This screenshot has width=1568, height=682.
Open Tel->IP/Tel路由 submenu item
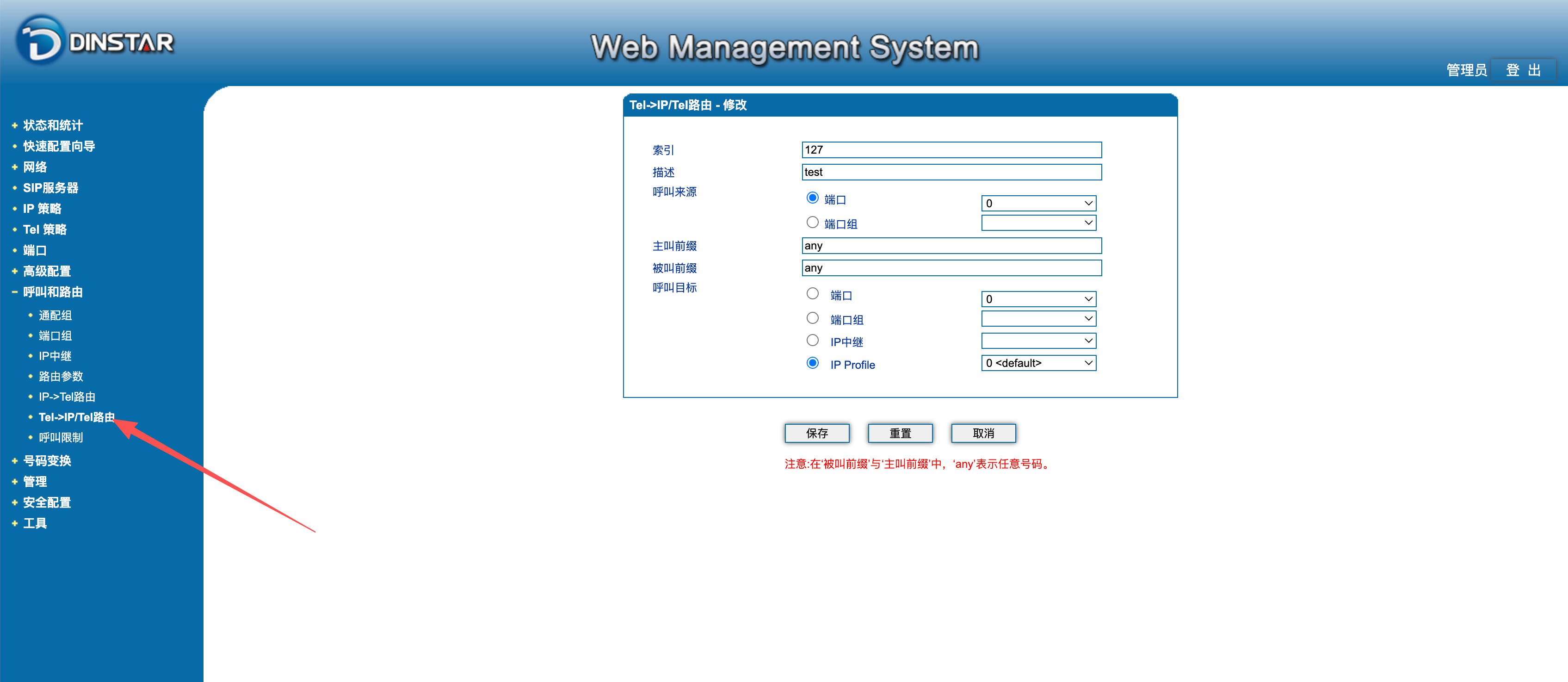[x=77, y=417]
